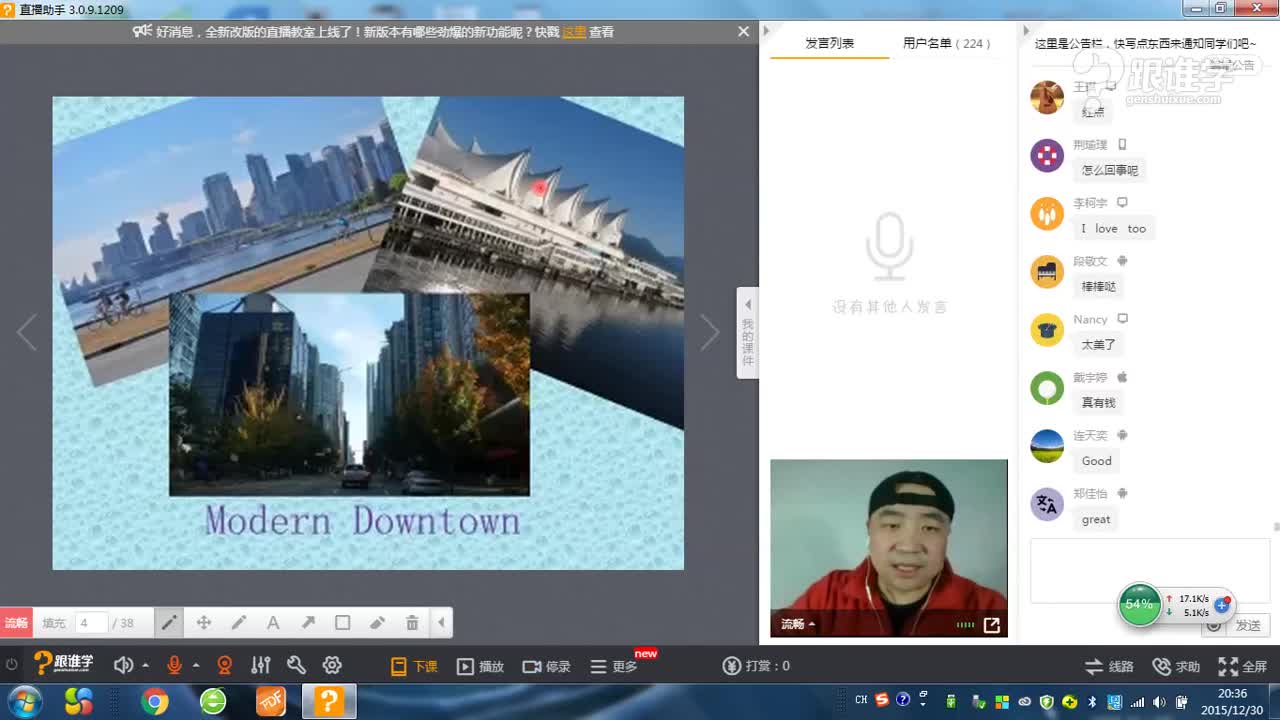Image resolution: width=1280 pixels, height=720 pixels.
Task: Toggle the speaker volume icon
Action: click(123, 666)
